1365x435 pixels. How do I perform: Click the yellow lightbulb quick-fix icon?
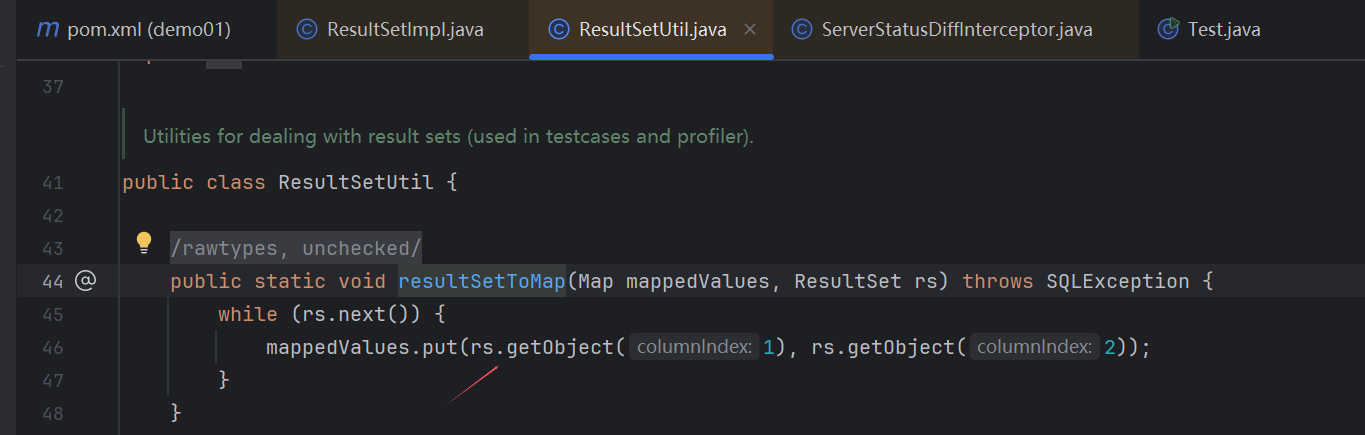pos(144,242)
